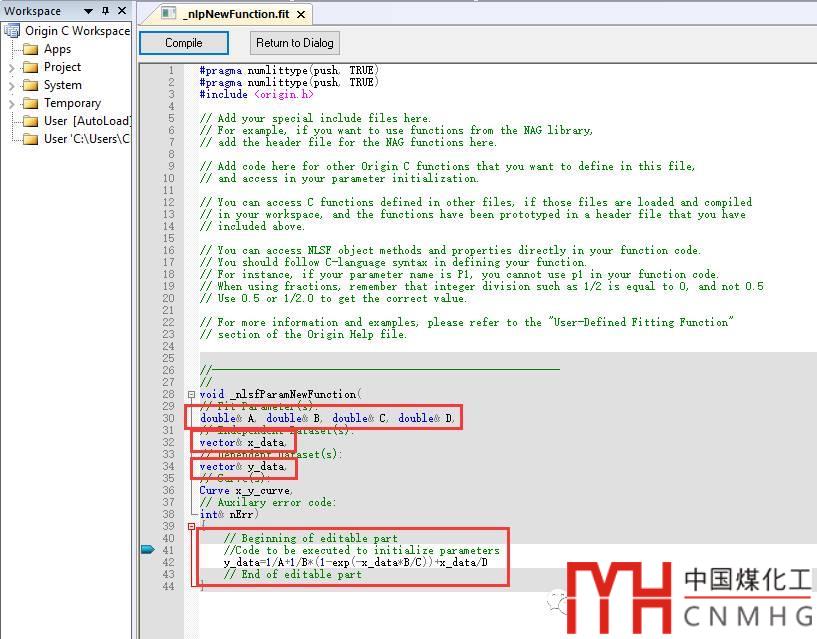
Task: Click the '// Auxilary error code:' comment
Action: click(268, 502)
